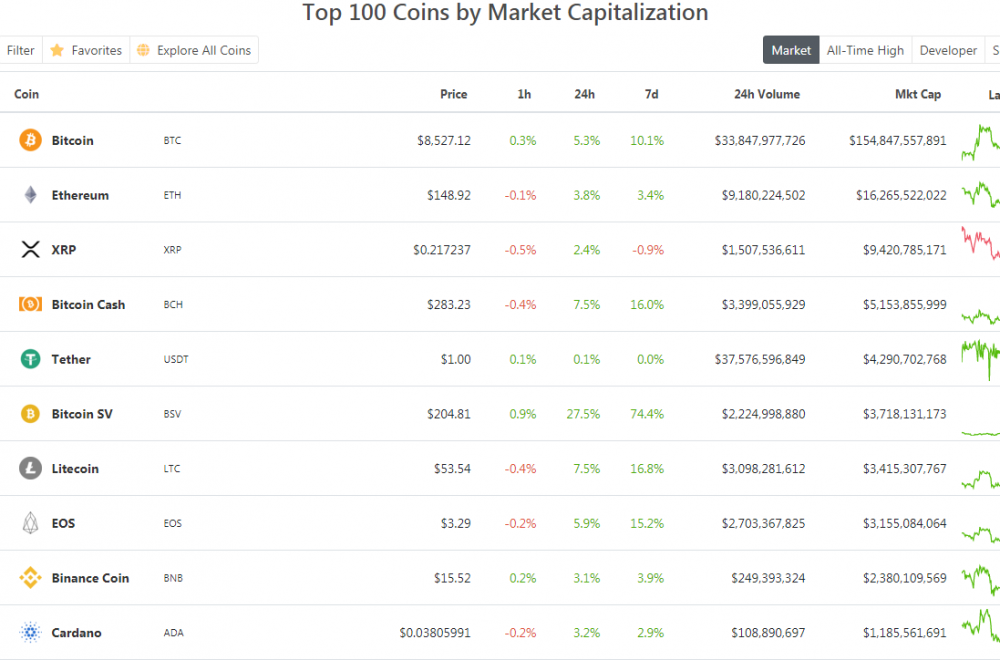Click the Bitcoin orange logo icon
Image resolution: width=1000 pixels, height=660 pixels.
point(30,140)
